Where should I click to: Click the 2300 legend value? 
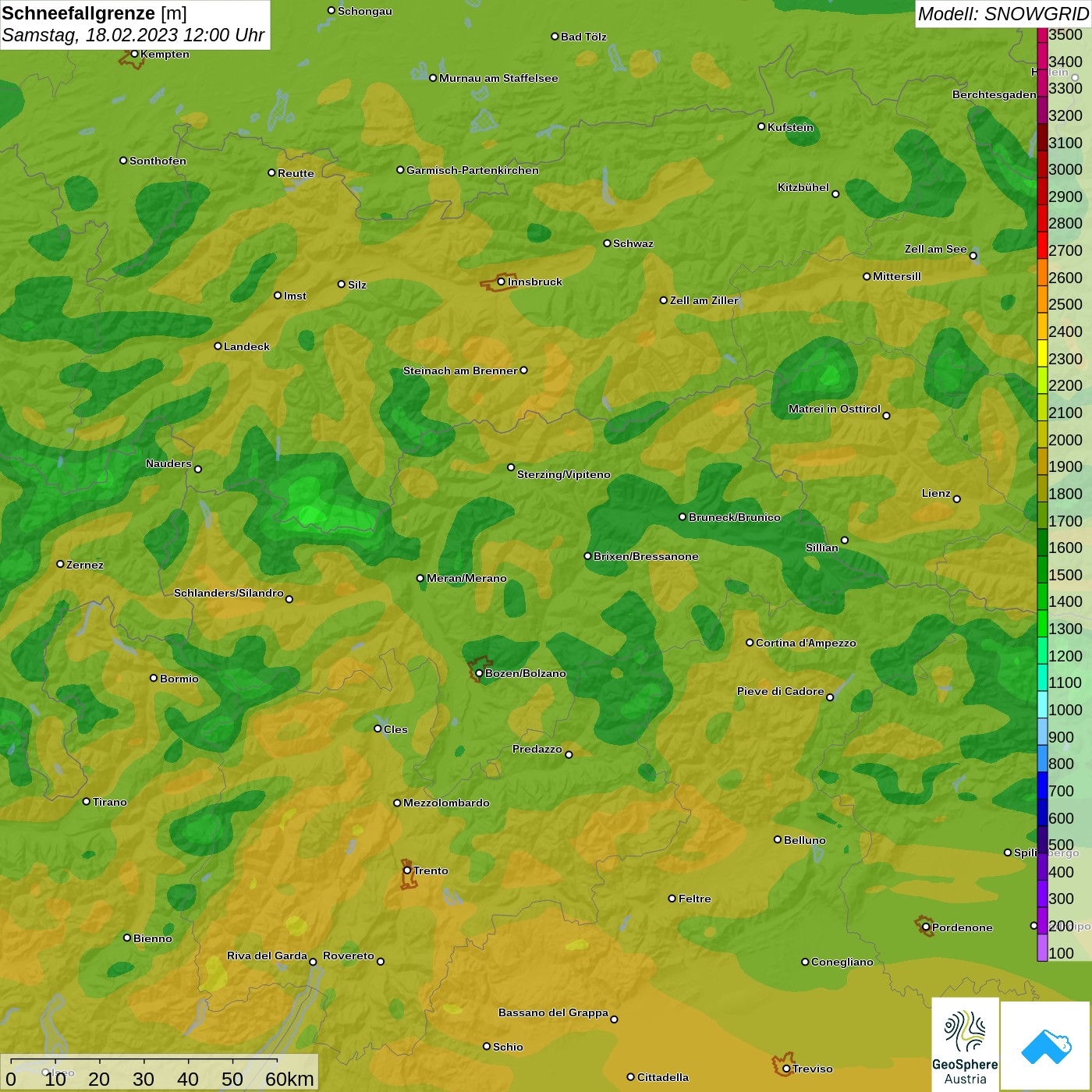click(x=1065, y=359)
